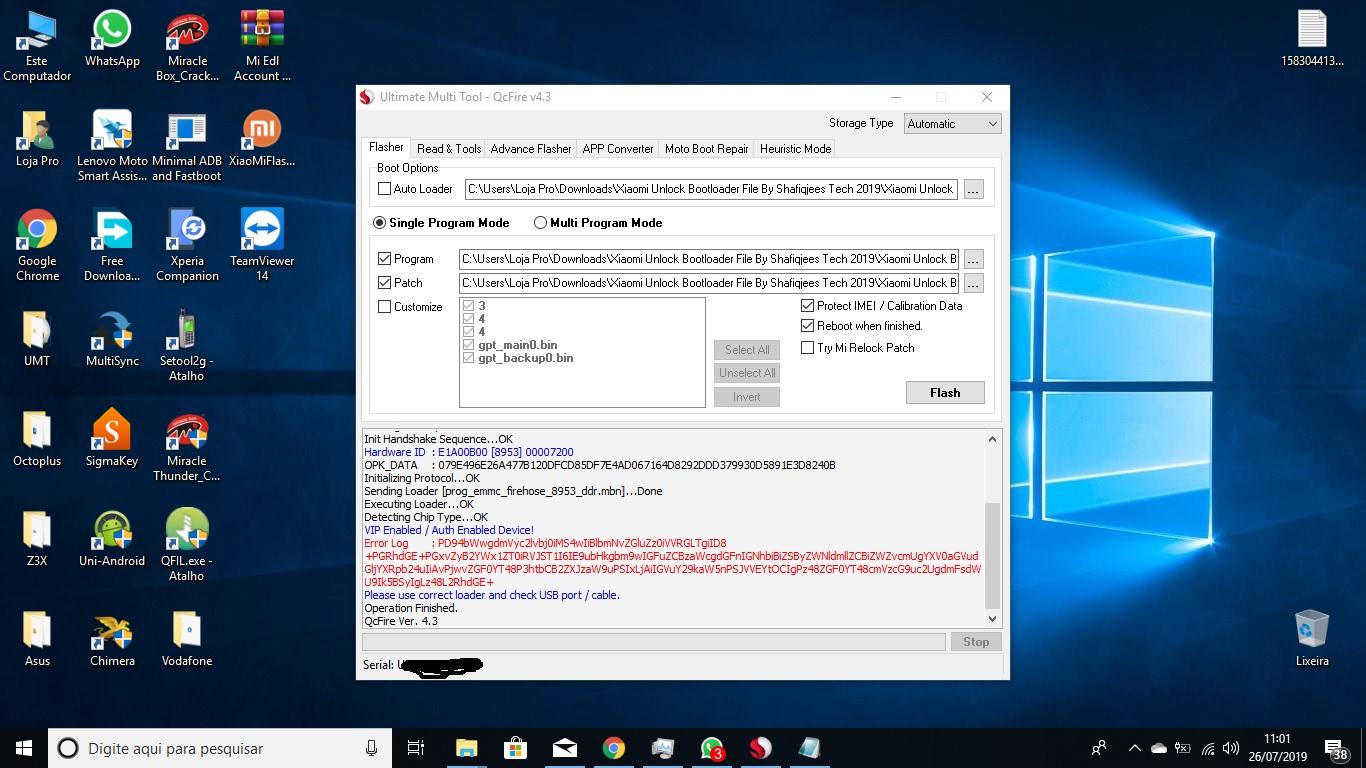Switch to Moto Boot Repair tab
Image resolution: width=1366 pixels, height=768 pixels.
pos(706,148)
